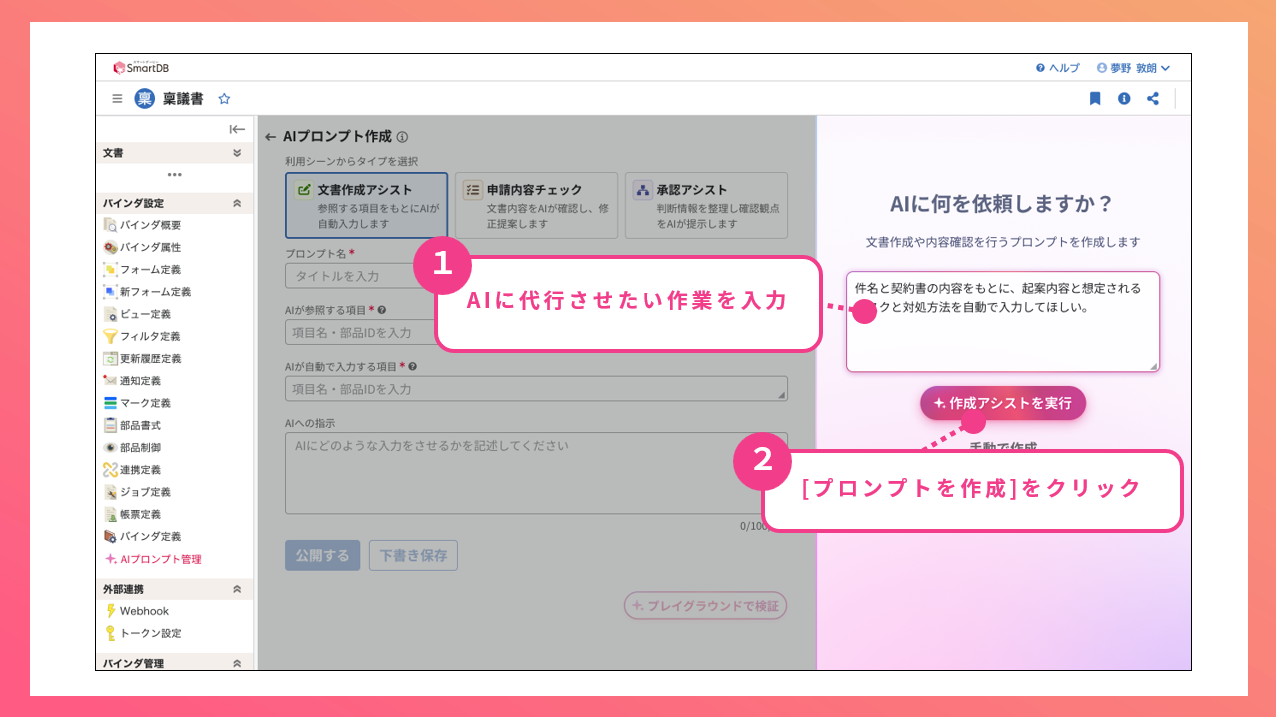This screenshot has height=717, width=1276.
Task: Collapse the sidebar with arrow icon
Action: (237, 129)
